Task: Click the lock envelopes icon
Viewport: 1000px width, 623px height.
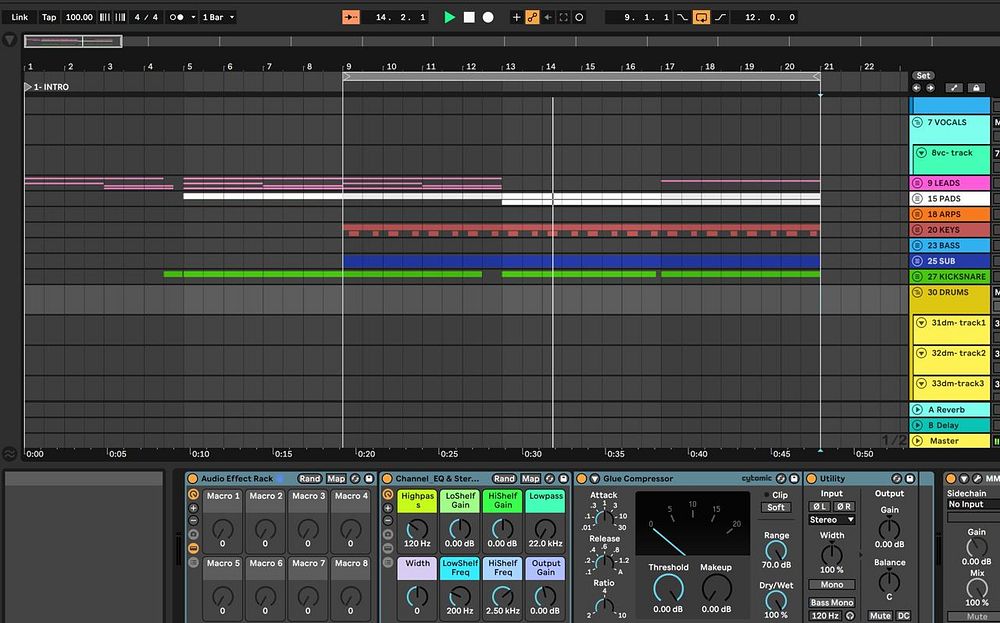Action: (976, 88)
